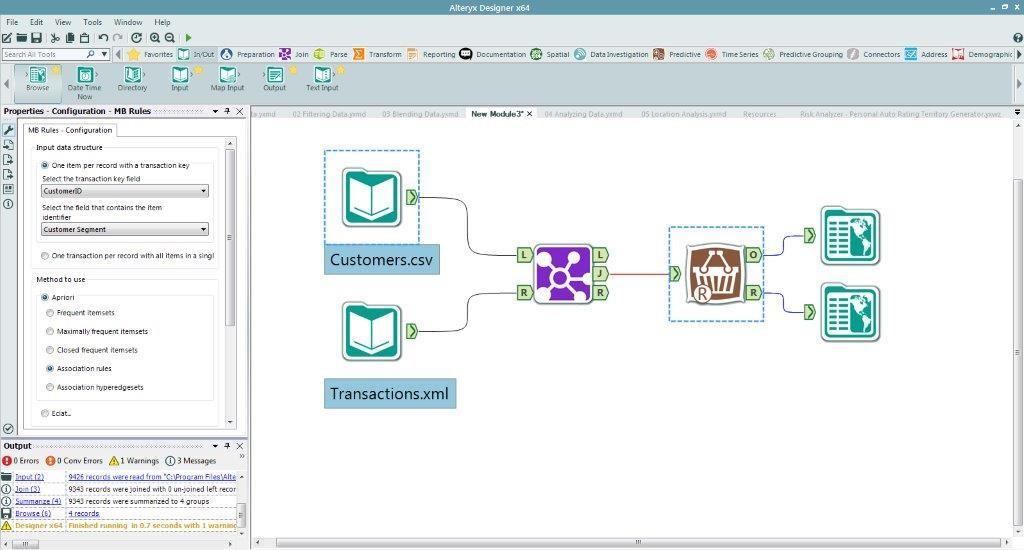Click the New Module toolbar icon
Screen dimensions: 1024x550
click(x=7, y=38)
